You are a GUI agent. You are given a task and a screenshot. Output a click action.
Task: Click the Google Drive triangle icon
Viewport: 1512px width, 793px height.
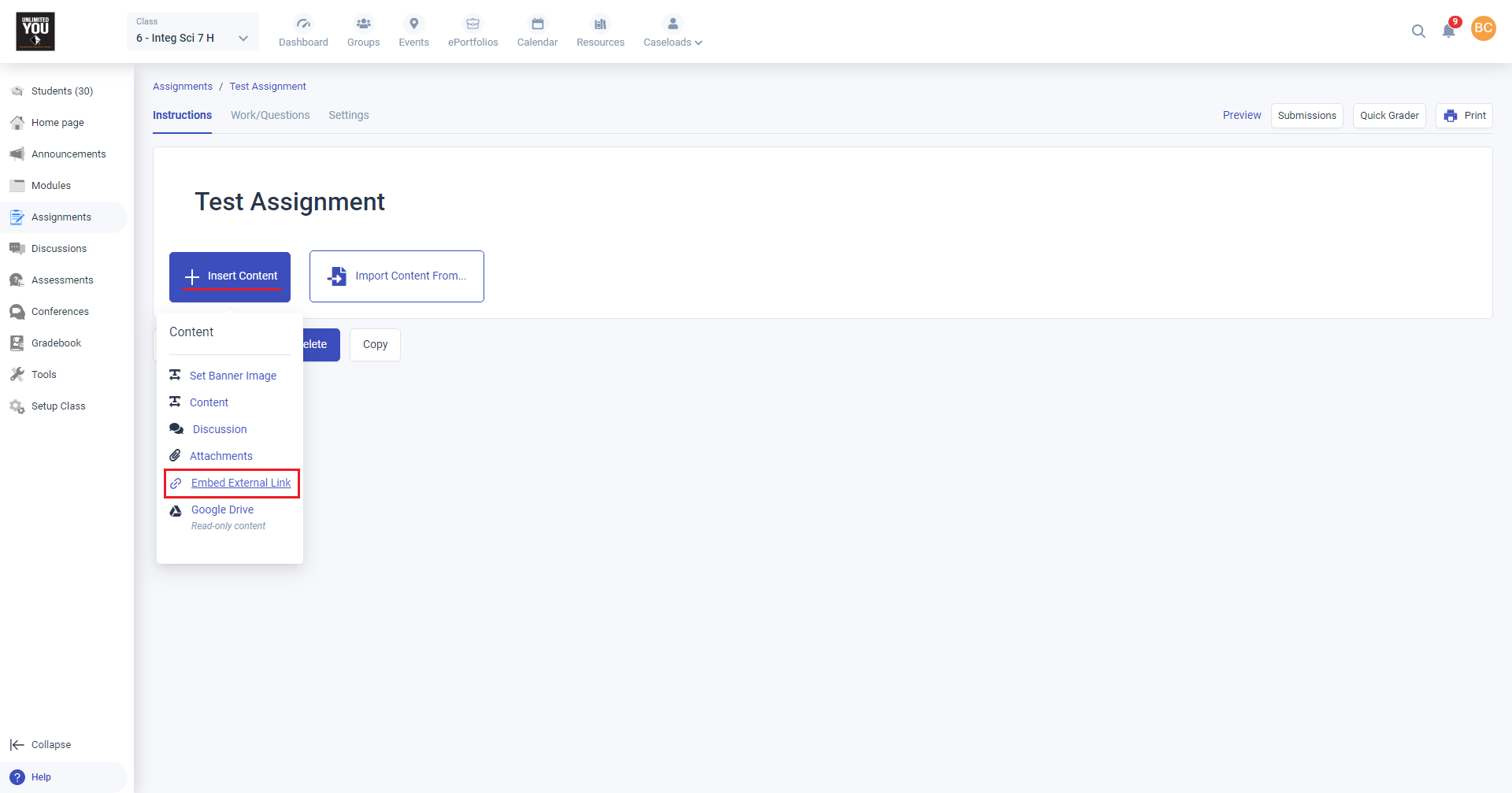[176, 511]
